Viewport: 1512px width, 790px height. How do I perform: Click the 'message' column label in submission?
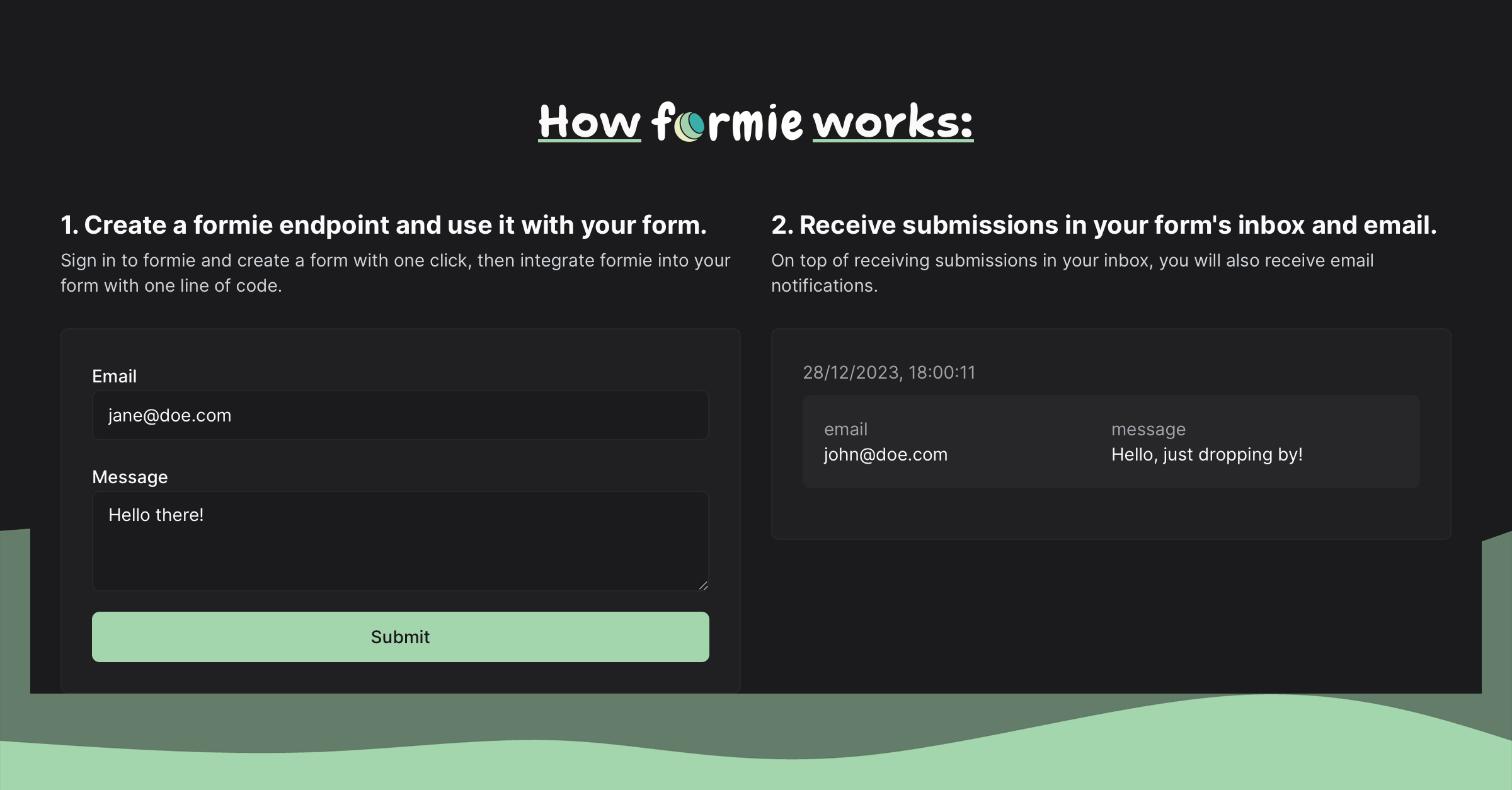tap(1148, 429)
